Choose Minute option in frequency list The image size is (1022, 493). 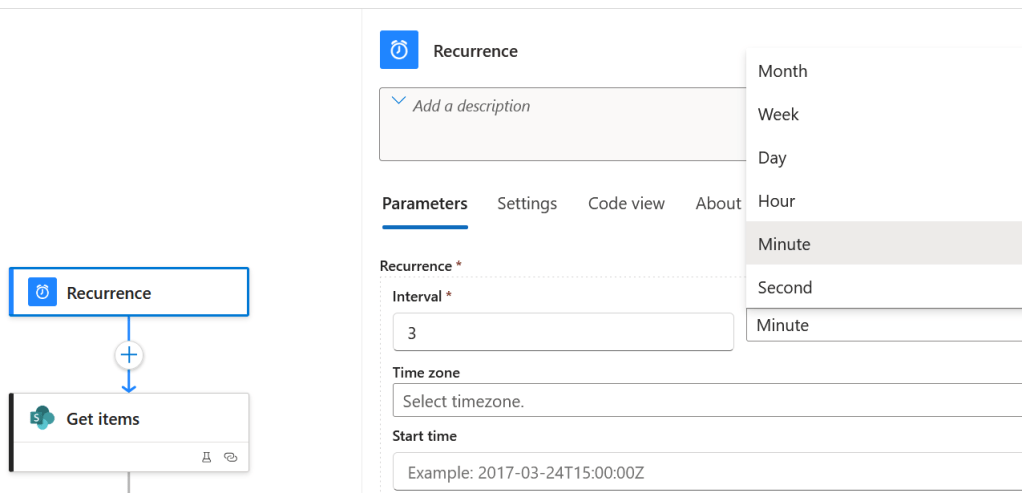pos(884,243)
